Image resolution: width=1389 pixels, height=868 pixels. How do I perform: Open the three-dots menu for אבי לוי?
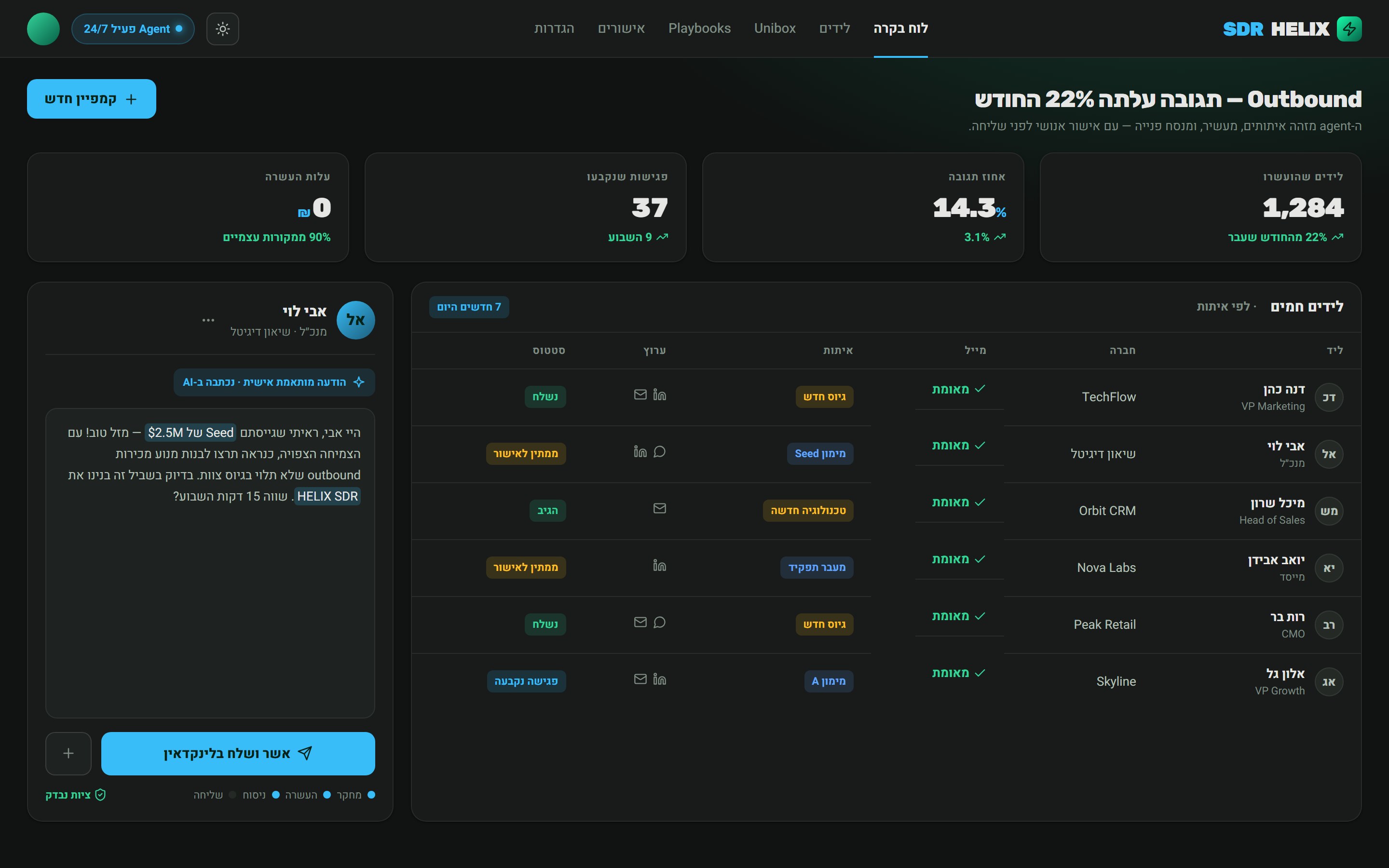pos(208,320)
